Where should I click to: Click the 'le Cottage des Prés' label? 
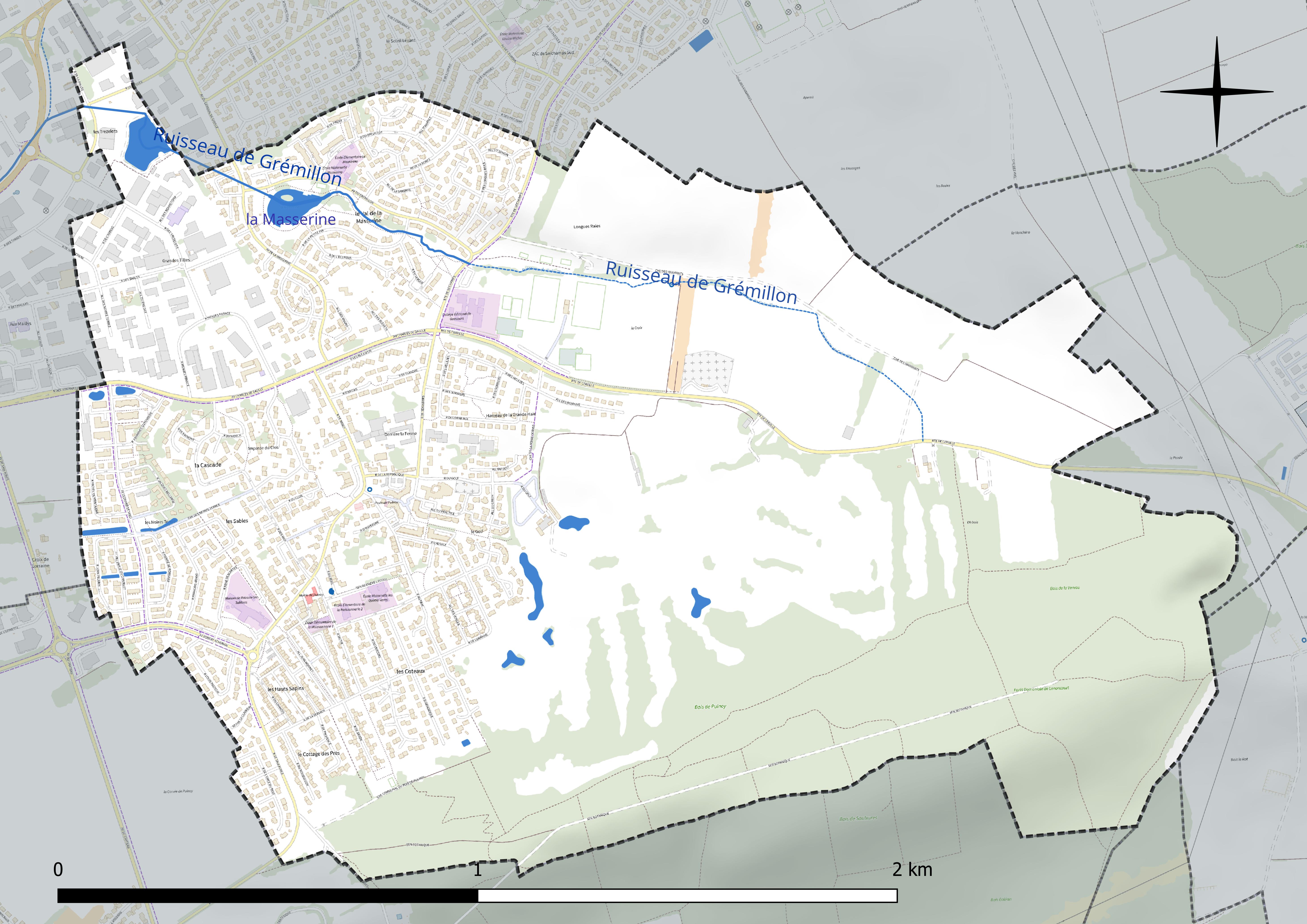[319, 754]
